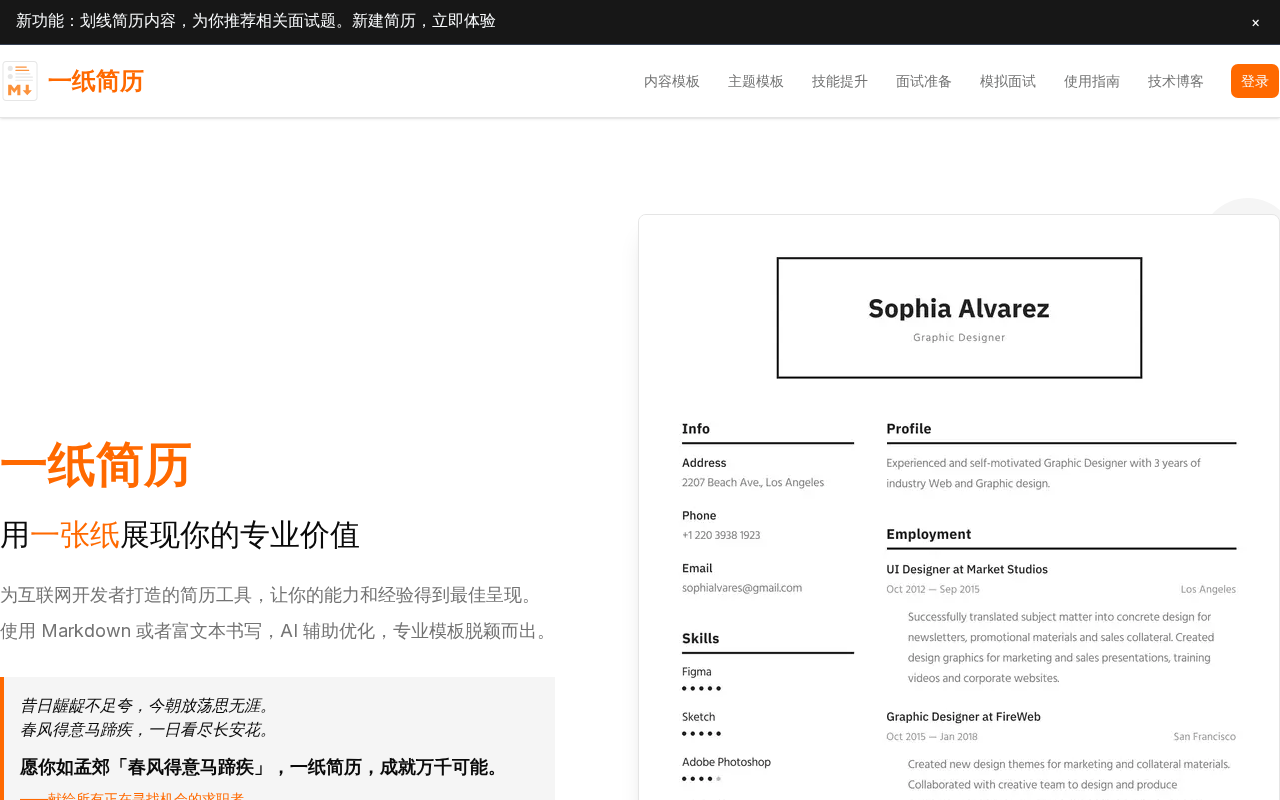Click the Phone label in the Info section

pyautogui.click(x=699, y=516)
